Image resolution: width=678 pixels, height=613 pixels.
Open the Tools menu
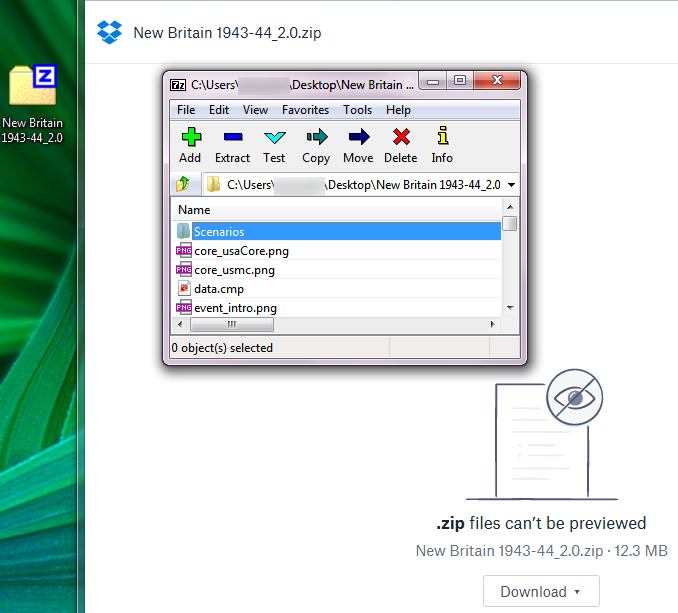pyautogui.click(x=358, y=110)
